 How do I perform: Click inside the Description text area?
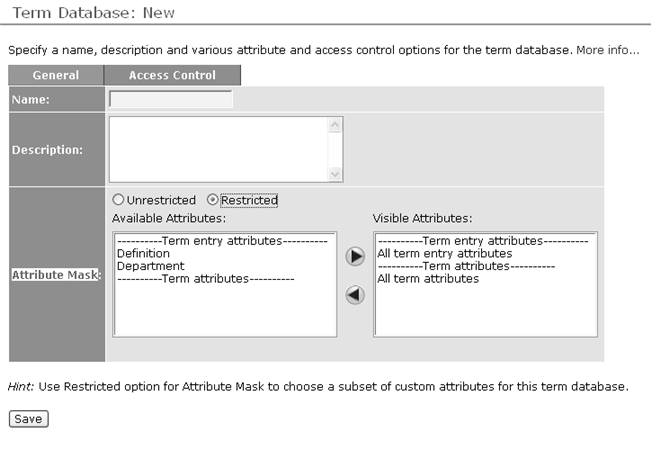point(218,149)
